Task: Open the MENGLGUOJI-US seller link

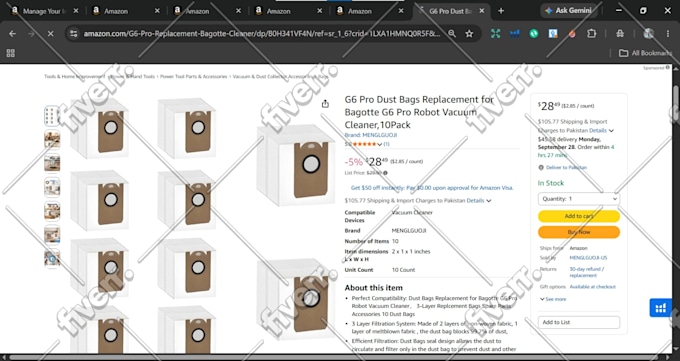Action: coord(588,258)
